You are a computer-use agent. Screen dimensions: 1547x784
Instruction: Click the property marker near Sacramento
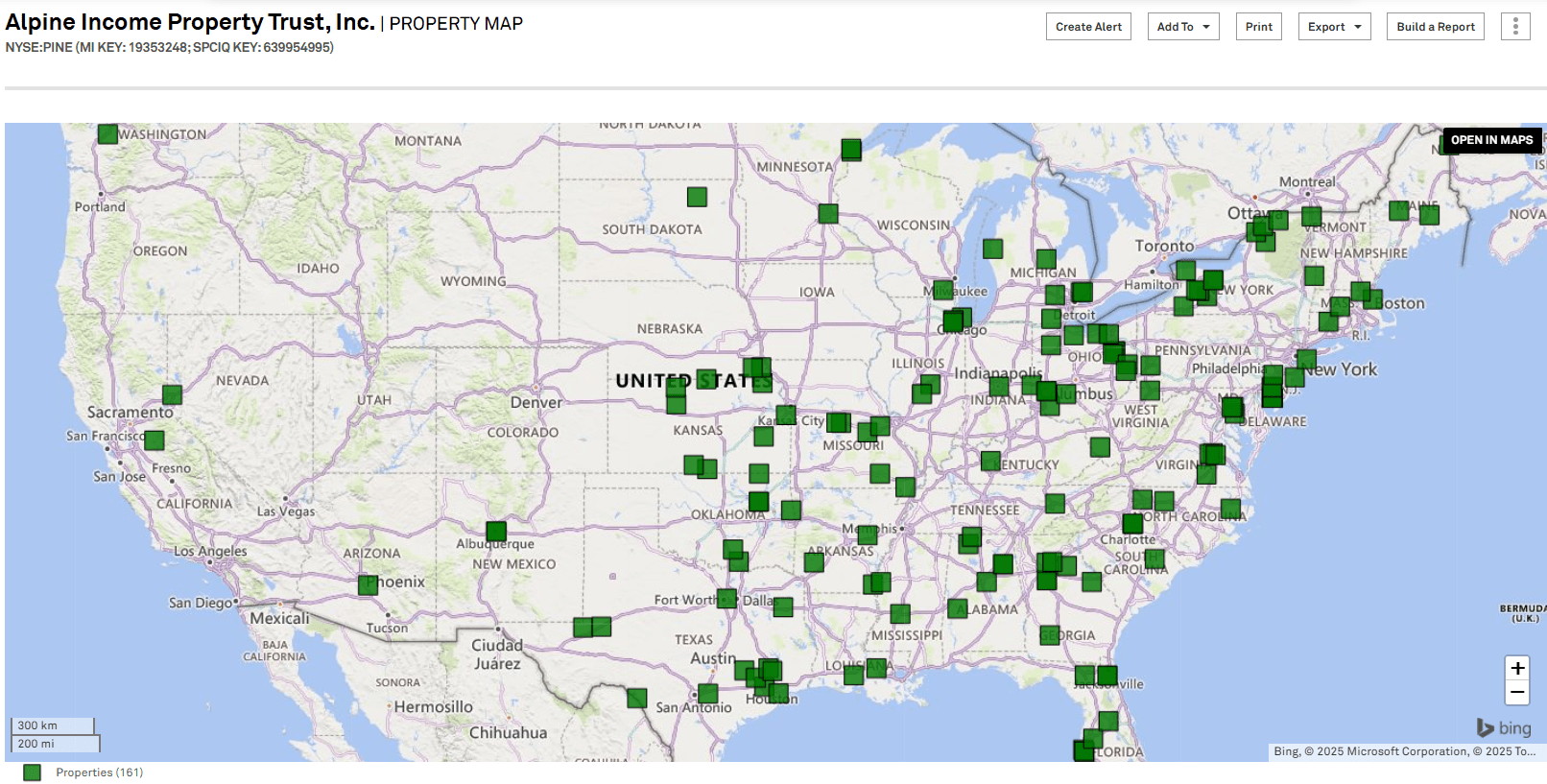click(172, 394)
